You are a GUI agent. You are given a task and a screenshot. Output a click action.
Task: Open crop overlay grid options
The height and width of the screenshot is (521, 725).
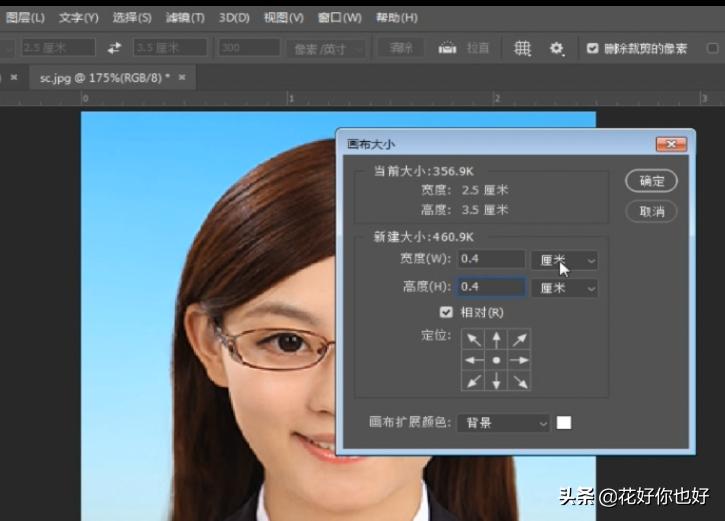pyautogui.click(x=522, y=48)
